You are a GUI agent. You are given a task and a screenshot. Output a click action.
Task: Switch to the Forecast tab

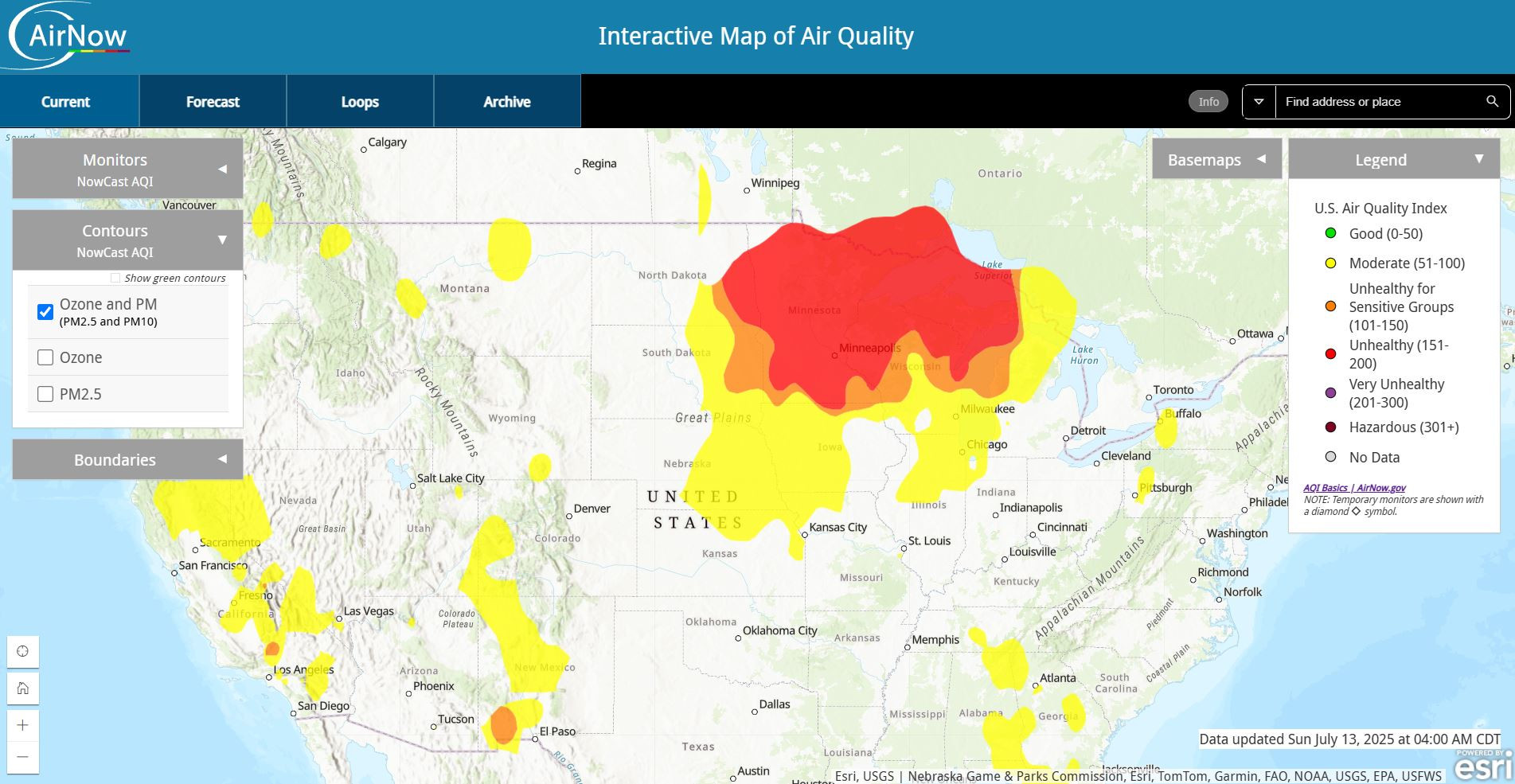(213, 101)
